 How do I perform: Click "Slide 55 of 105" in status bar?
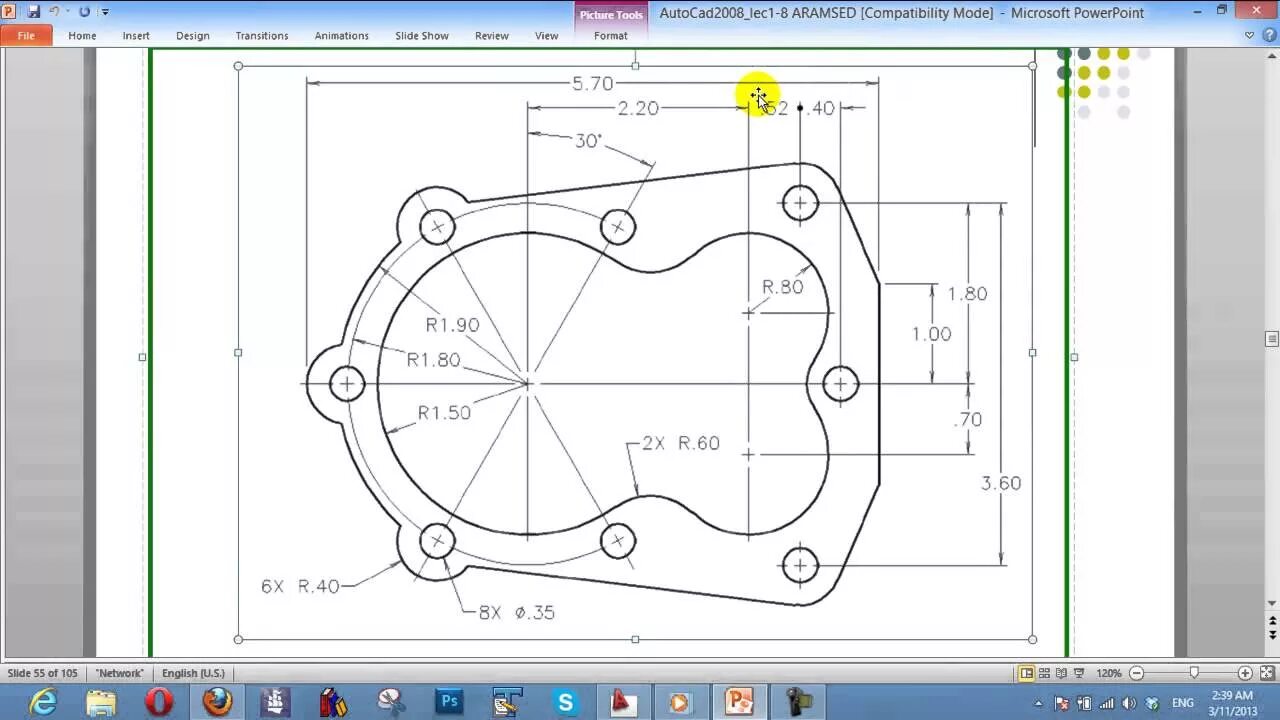tap(42, 673)
